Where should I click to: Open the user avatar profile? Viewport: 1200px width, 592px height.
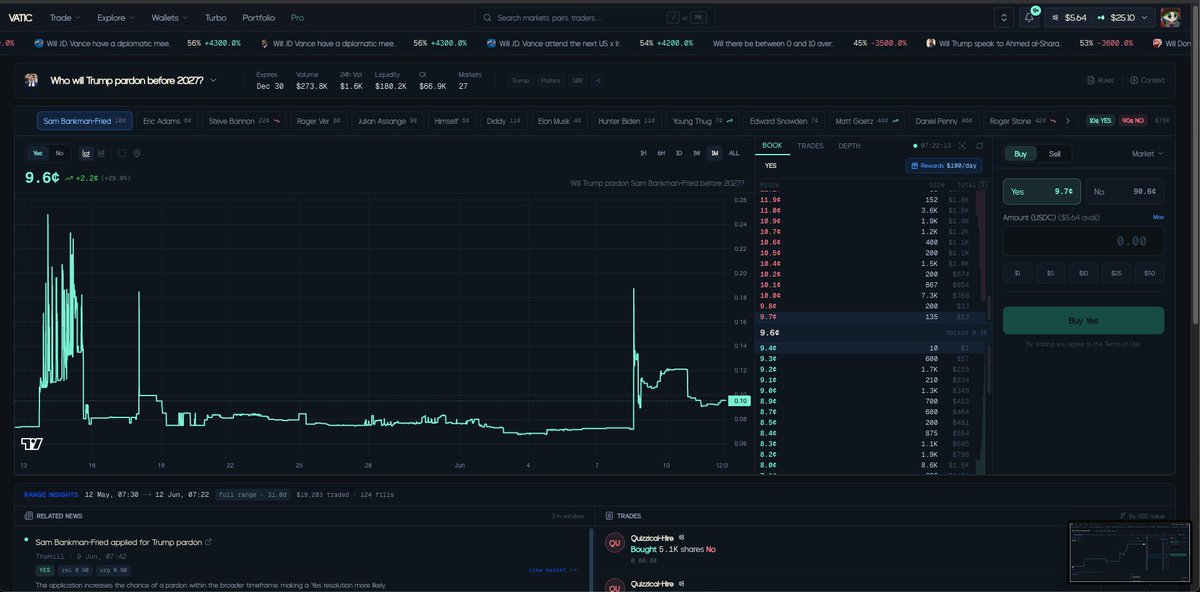pos(1170,18)
